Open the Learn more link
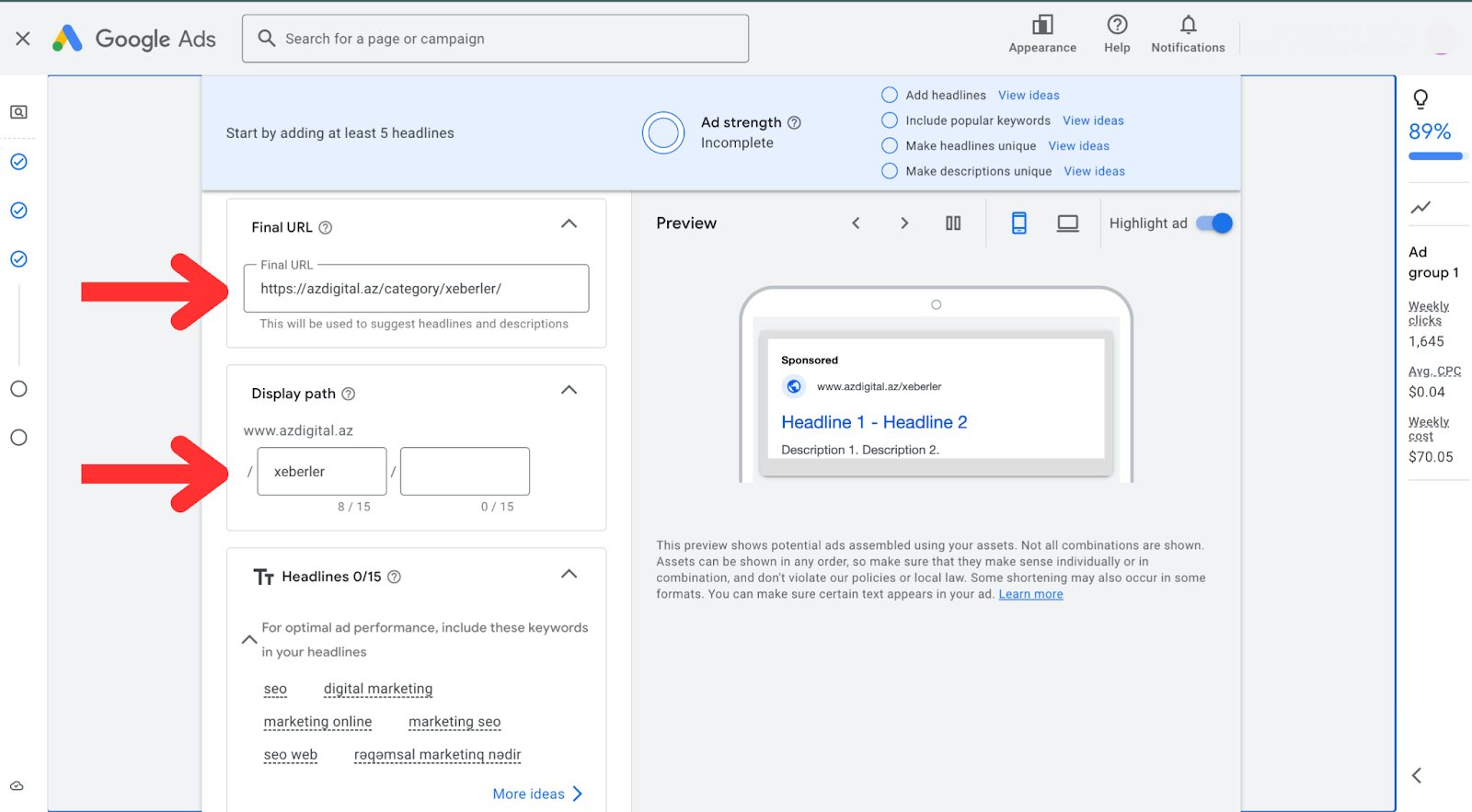The width and height of the screenshot is (1472, 812). tap(1030, 594)
